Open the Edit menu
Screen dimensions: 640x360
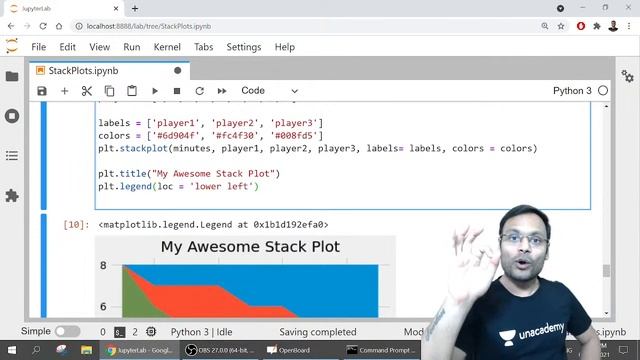[x=67, y=47]
